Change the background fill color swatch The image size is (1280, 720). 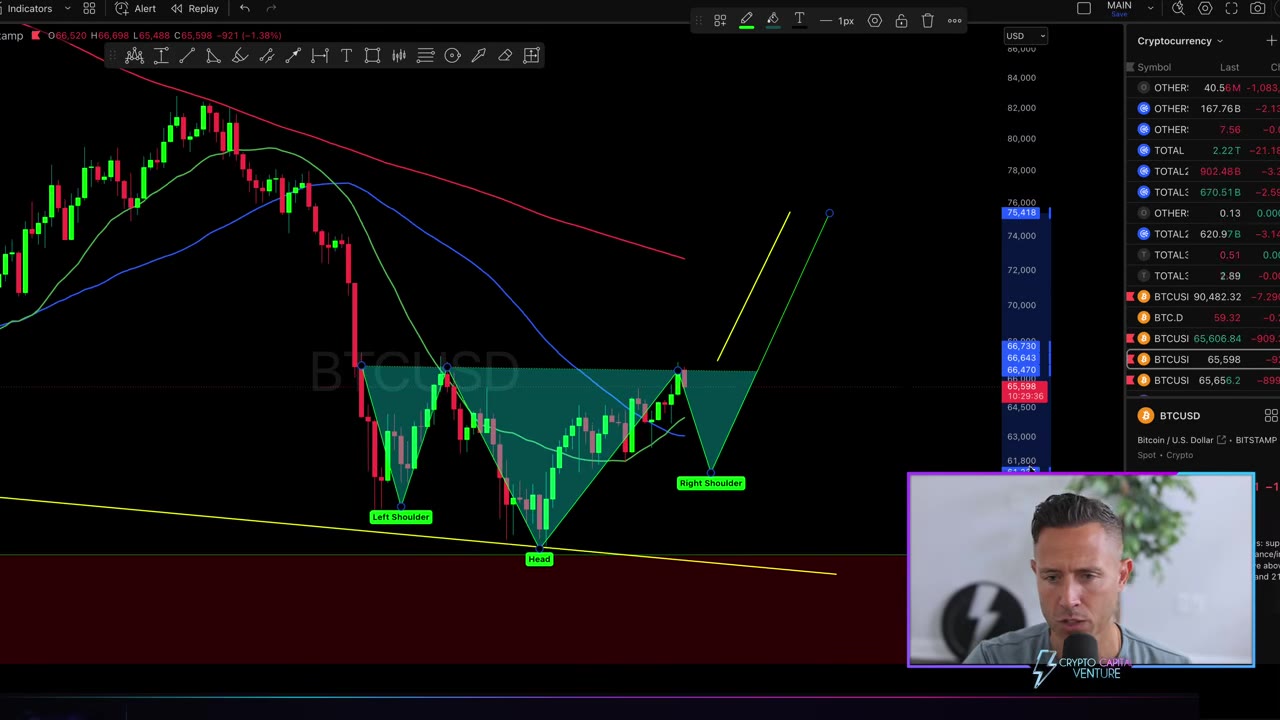773,20
